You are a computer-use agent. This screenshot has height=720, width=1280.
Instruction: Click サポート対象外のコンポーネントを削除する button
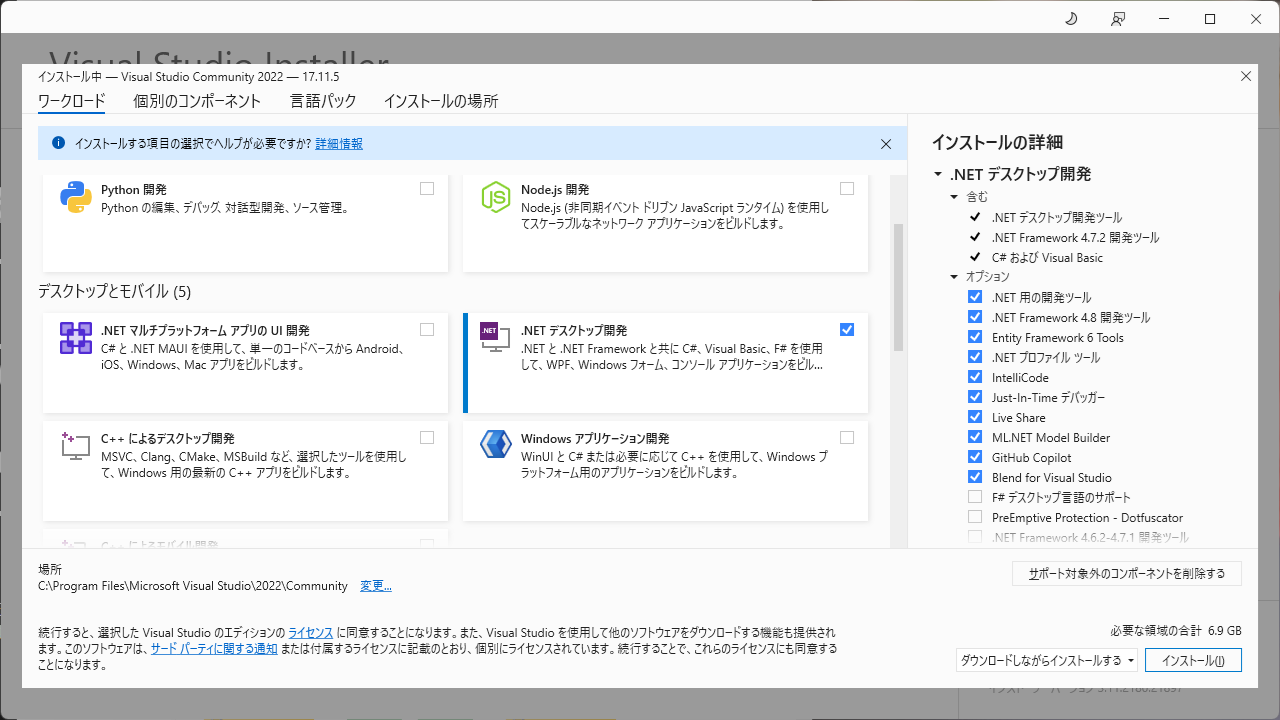1127,574
